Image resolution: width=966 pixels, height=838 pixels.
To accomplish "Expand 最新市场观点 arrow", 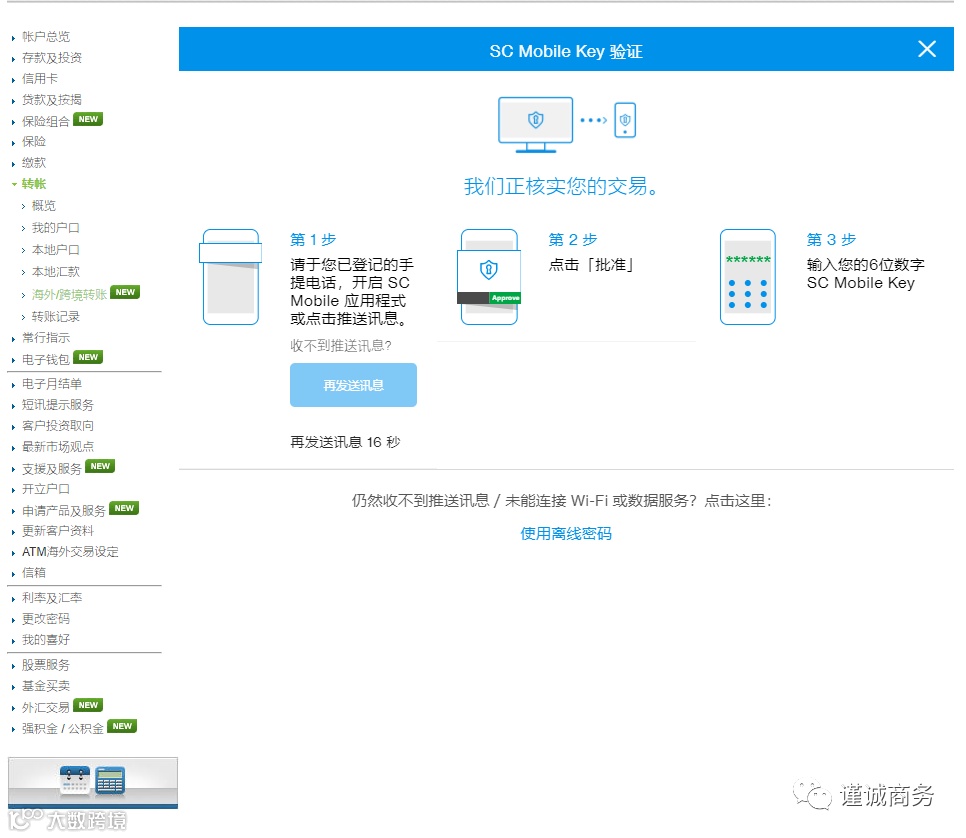I will tap(14, 448).
